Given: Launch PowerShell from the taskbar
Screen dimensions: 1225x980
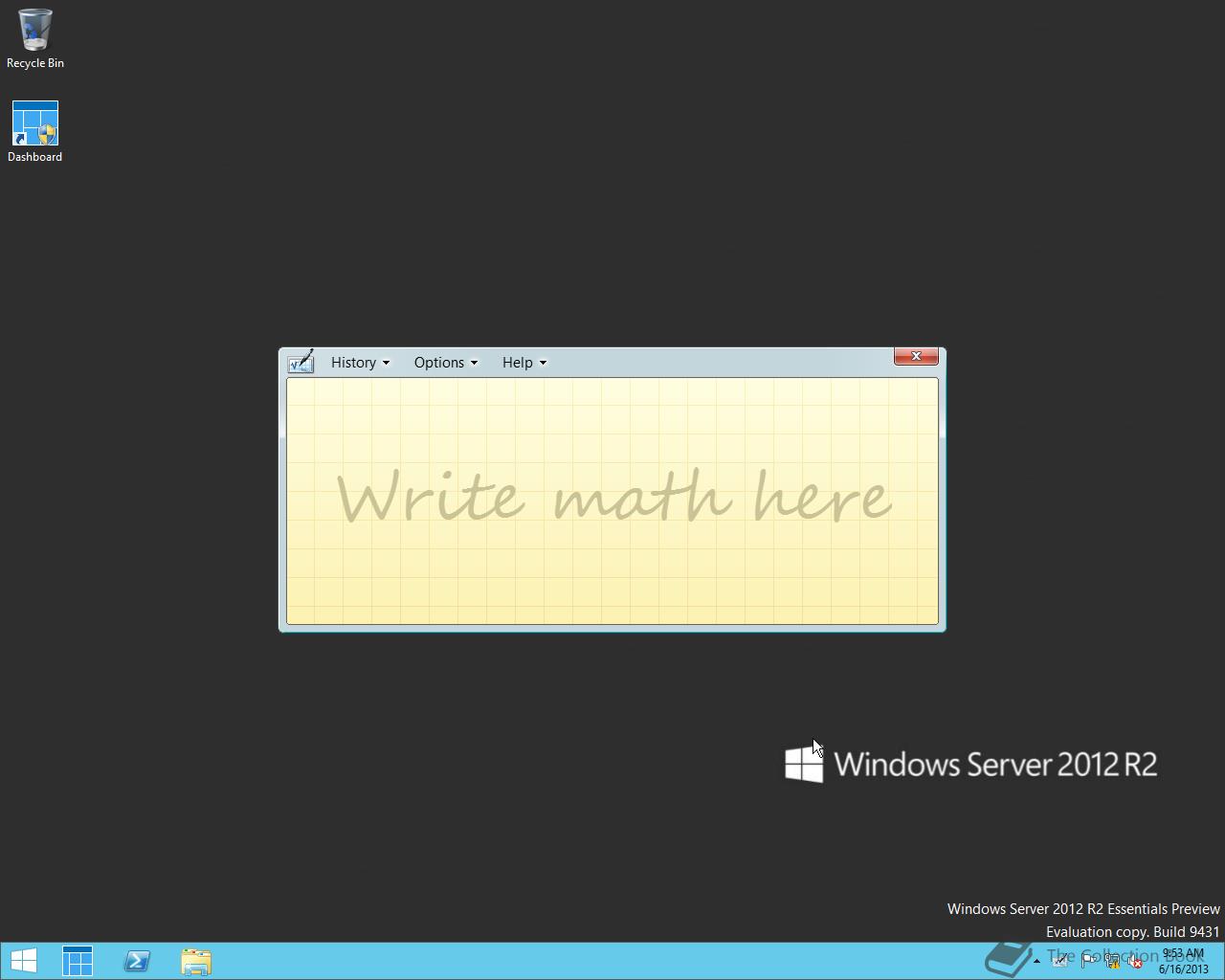Looking at the screenshot, I should [x=137, y=961].
